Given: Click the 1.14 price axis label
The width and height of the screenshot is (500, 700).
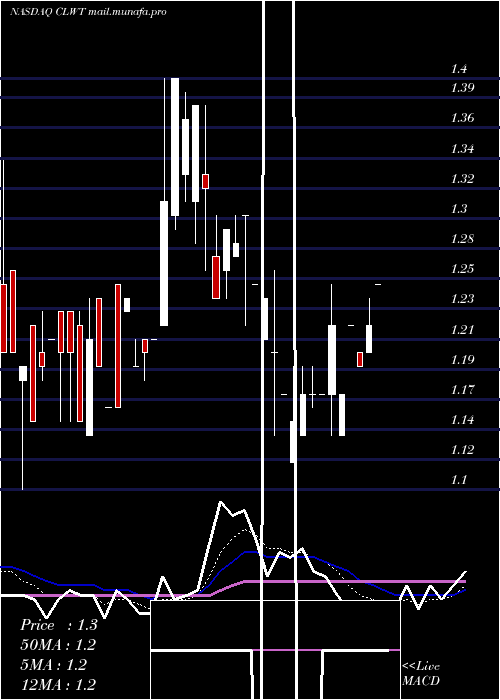Looking at the screenshot, I should [x=462, y=420].
